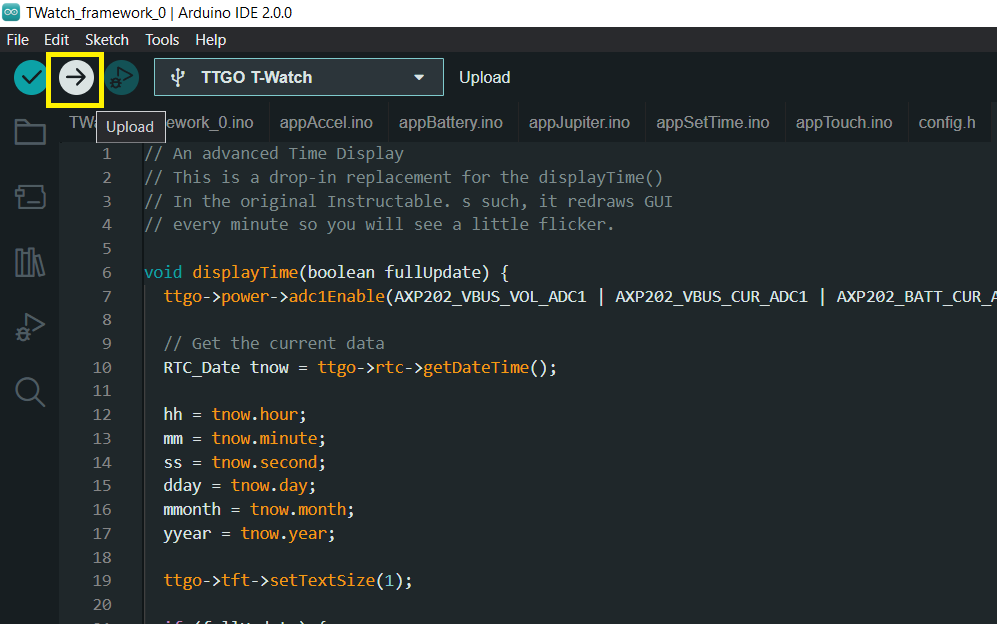The height and width of the screenshot is (624, 997).
Task: Click the Verify checkmark button
Action: click(x=31, y=78)
